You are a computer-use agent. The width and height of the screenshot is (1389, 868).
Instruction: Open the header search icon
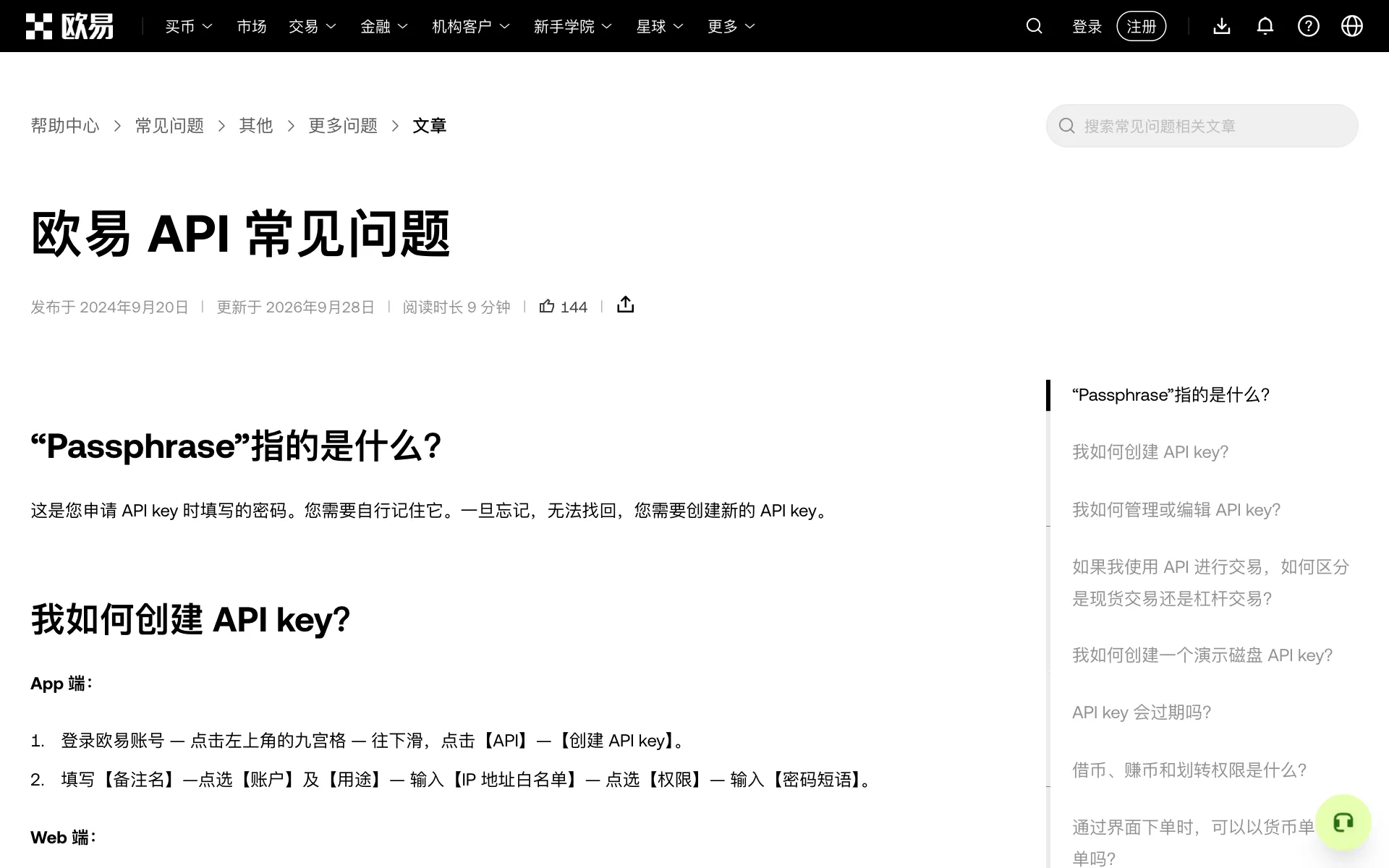(1035, 26)
